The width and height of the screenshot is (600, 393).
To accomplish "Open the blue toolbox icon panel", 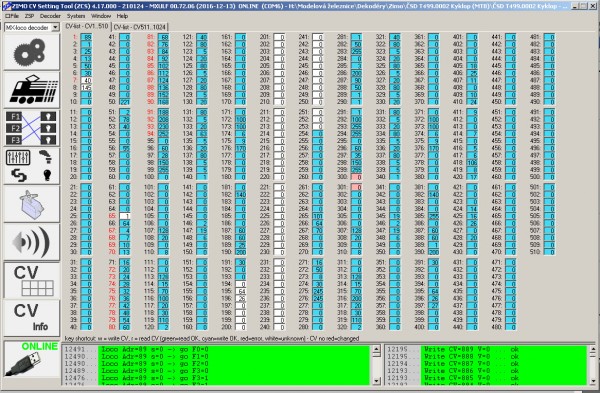I will (32, 204).
